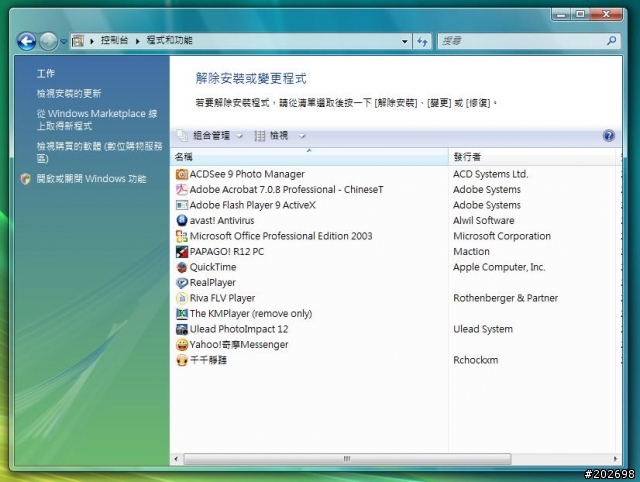Image resolution: width=640 pixels, height=482 pixels.
Task: Click the 千千靜聽 program icon
Action: [182, 360]
